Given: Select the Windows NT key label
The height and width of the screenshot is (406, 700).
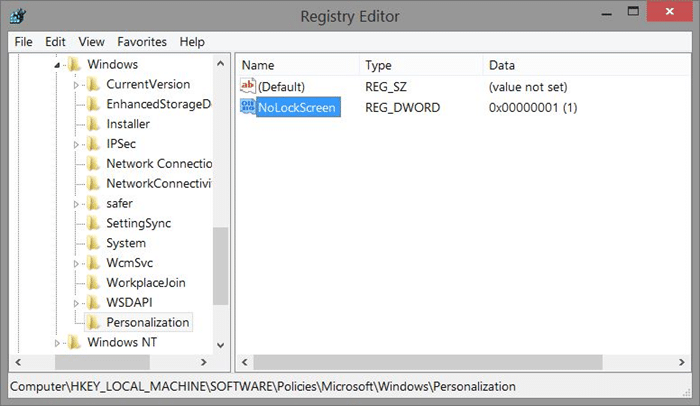Looking at the screenshot, I should point(122,342).
